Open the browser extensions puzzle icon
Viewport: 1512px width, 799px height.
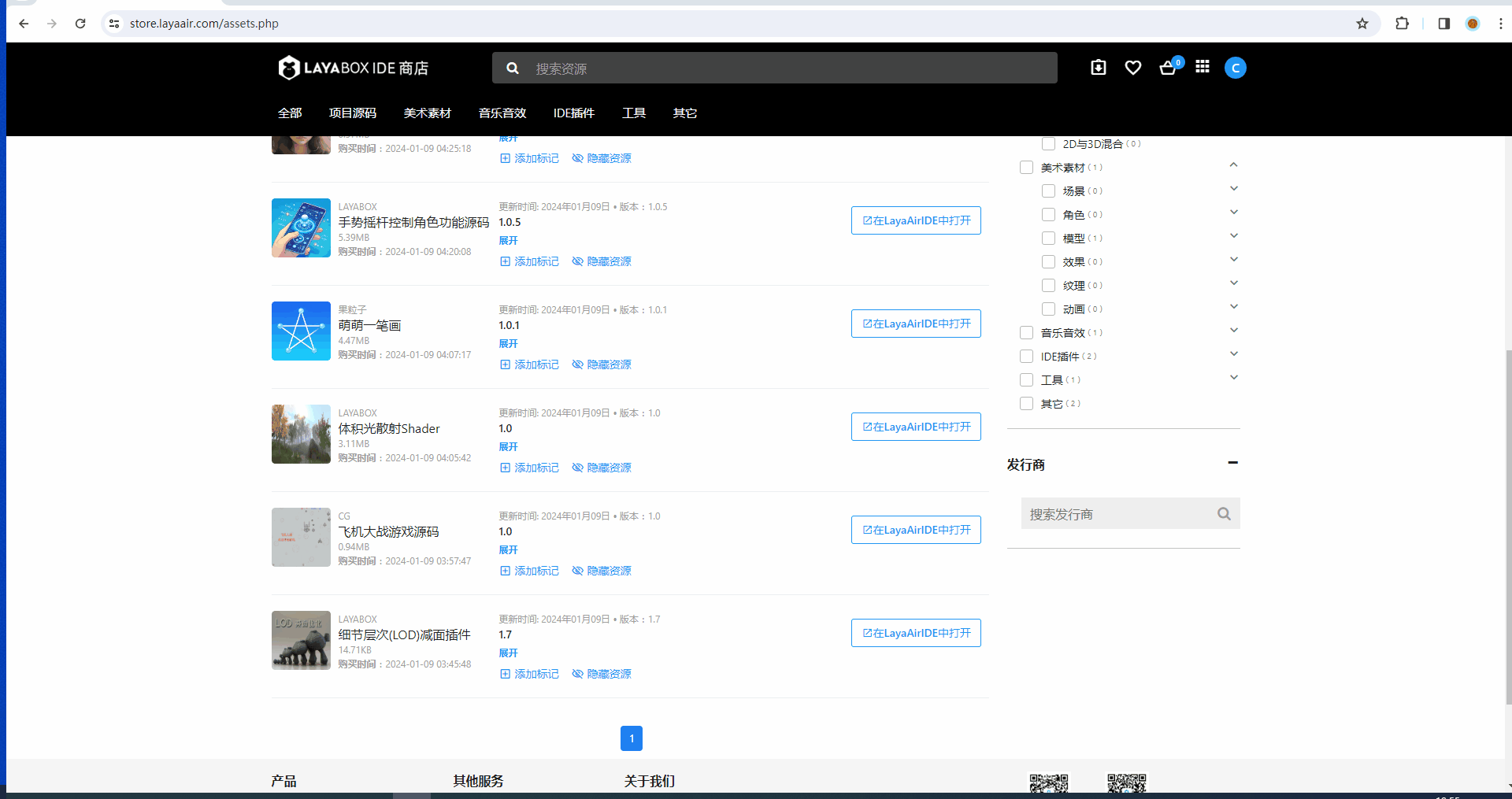click(x=1402, y=24)
